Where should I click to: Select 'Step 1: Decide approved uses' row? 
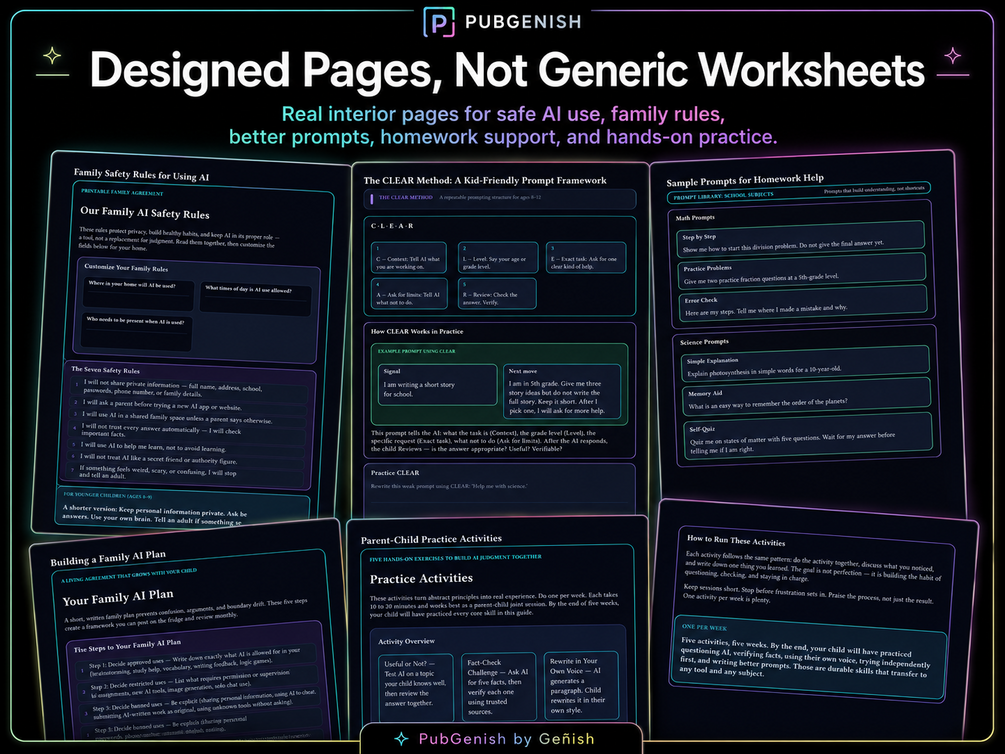pyautogui.click(x=195, y=661)
